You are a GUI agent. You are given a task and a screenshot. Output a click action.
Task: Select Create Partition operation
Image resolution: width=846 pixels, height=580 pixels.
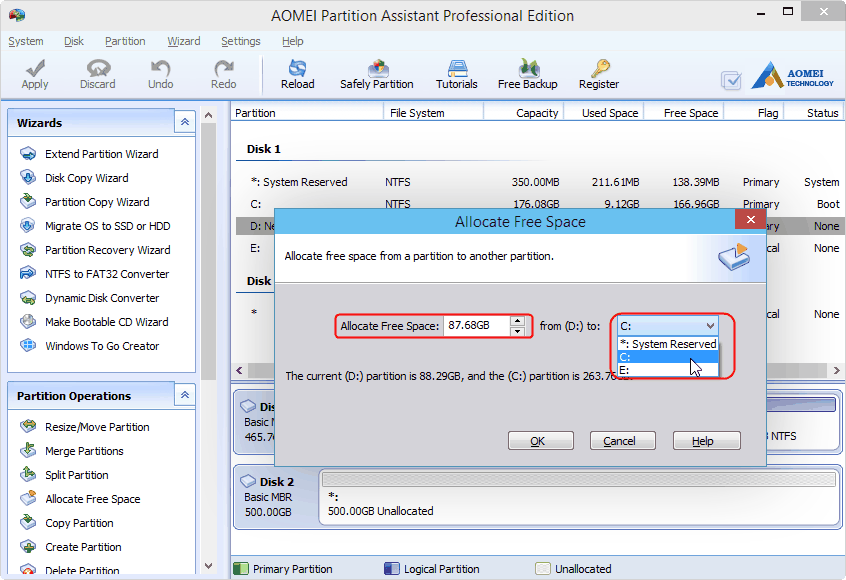coord(83,547)
